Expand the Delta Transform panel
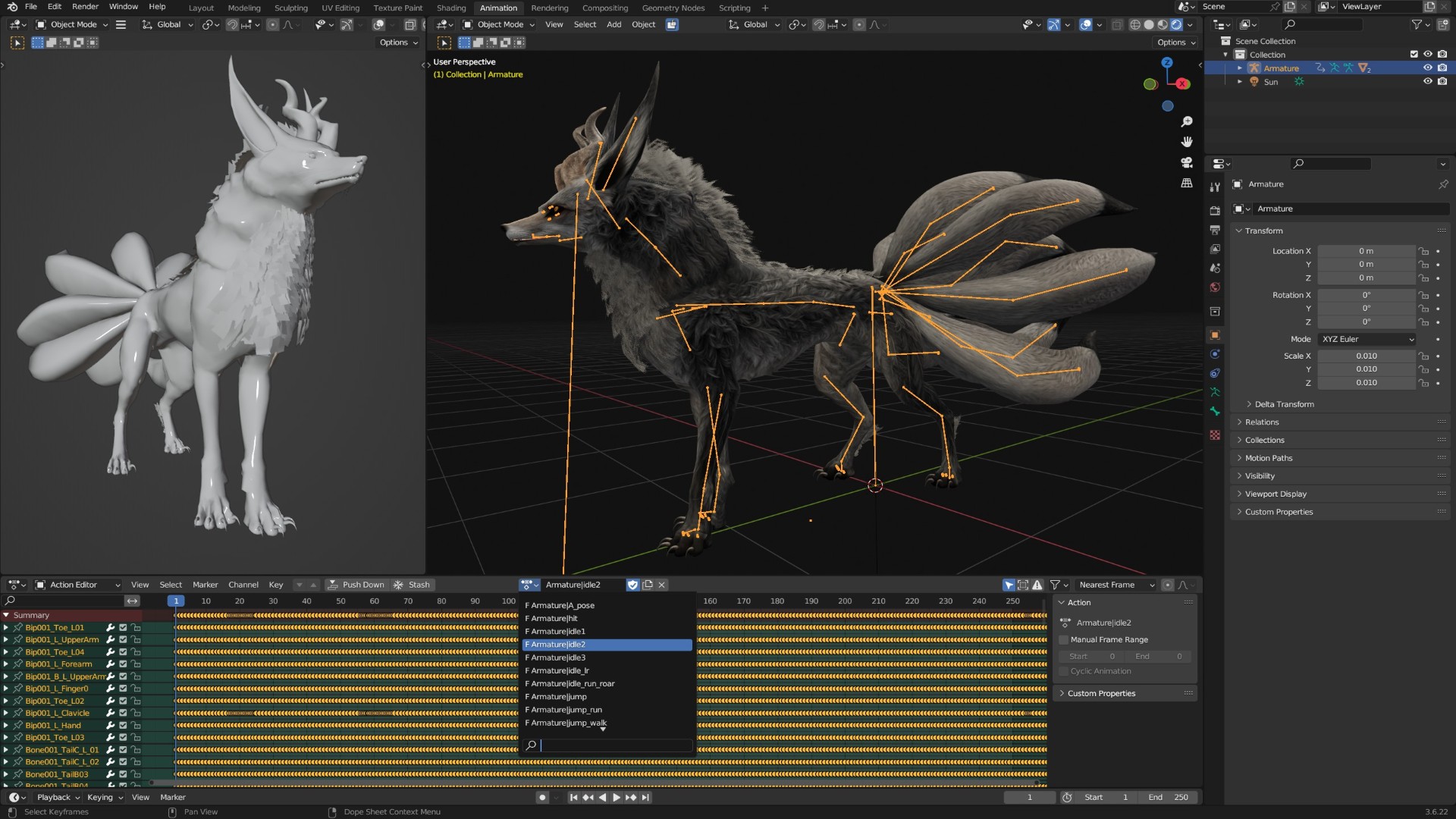Screen dimensions: 1456x819 pos(1283,404)
